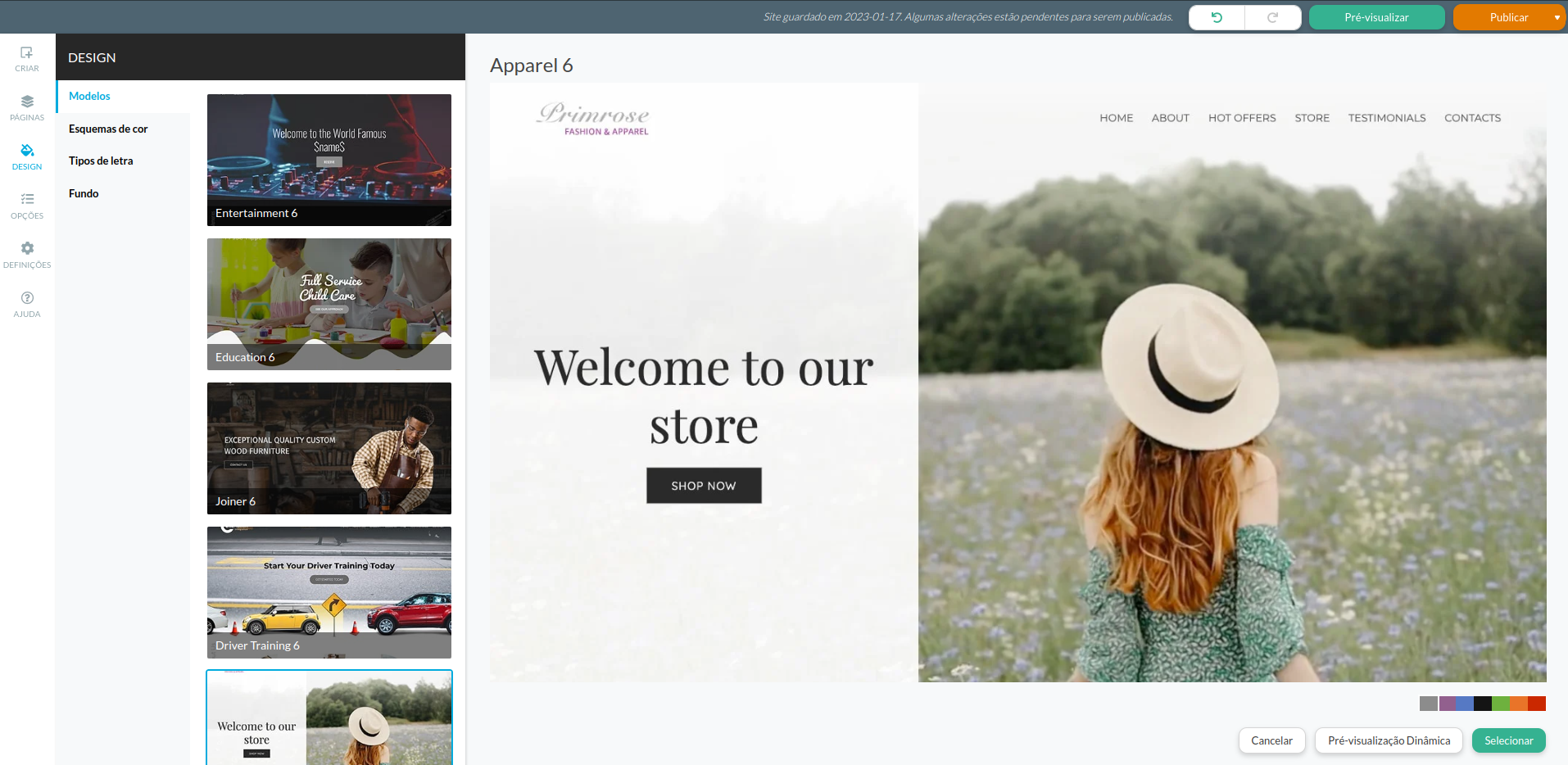Expand the Publicar dropdown arrow

coord(1557,17)
